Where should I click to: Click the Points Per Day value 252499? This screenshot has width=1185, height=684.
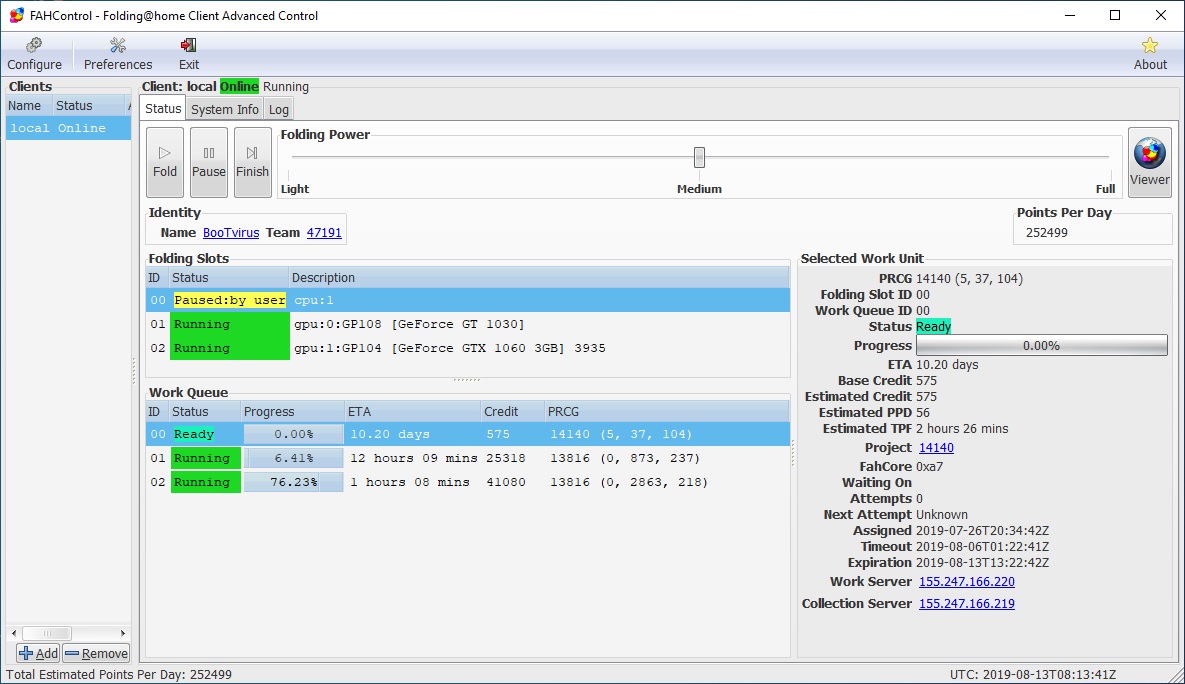pos(1047,233)
